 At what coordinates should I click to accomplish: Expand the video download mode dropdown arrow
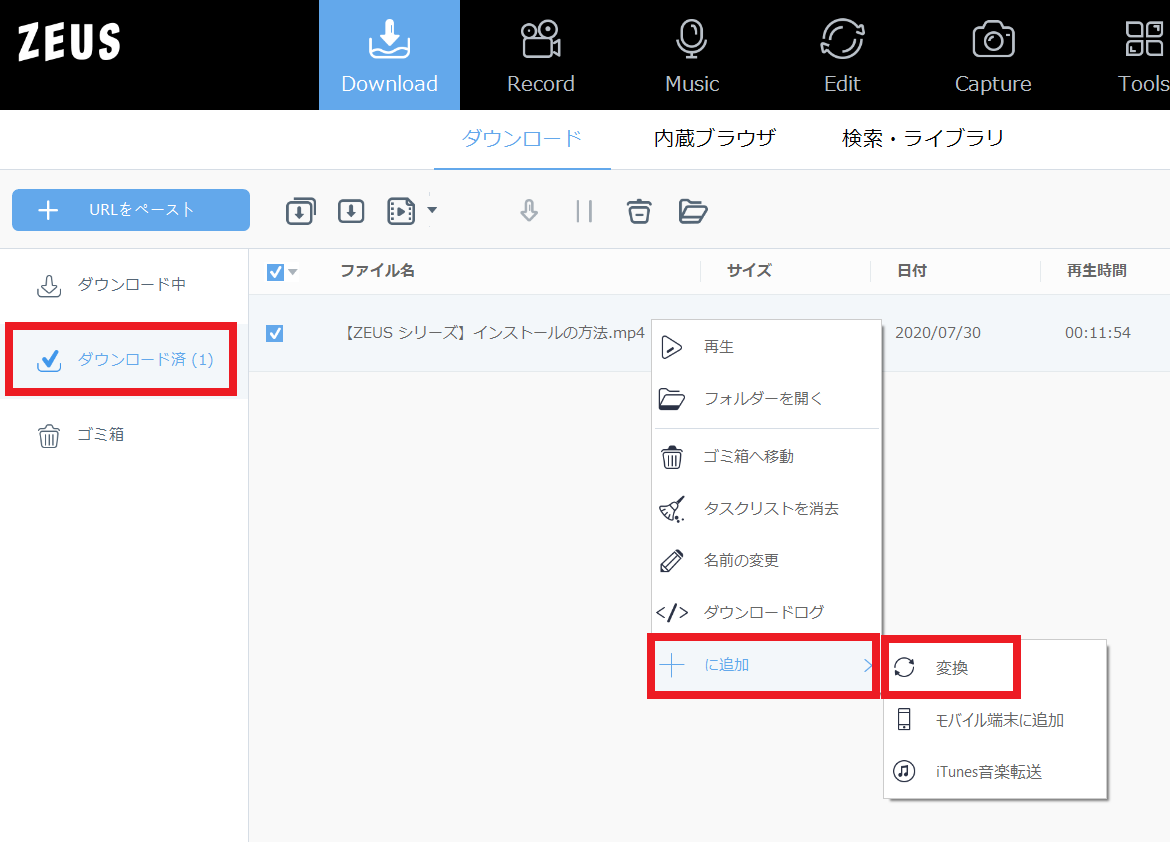[432, 210]
